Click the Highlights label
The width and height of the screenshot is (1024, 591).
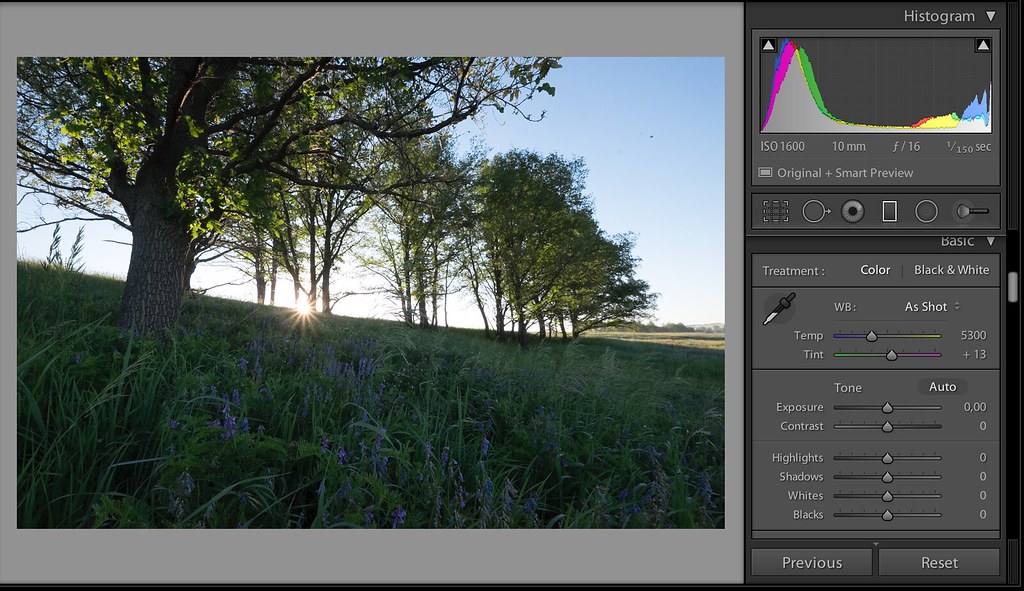point(797,457)
